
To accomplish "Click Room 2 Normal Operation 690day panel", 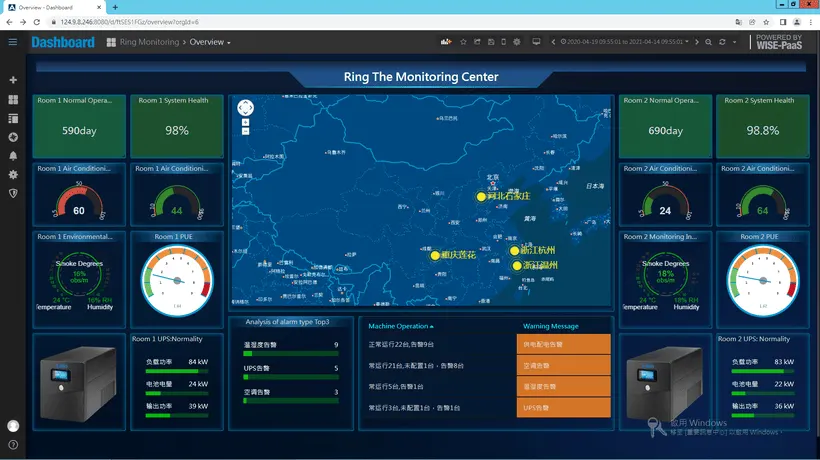I will click(665, 126).
